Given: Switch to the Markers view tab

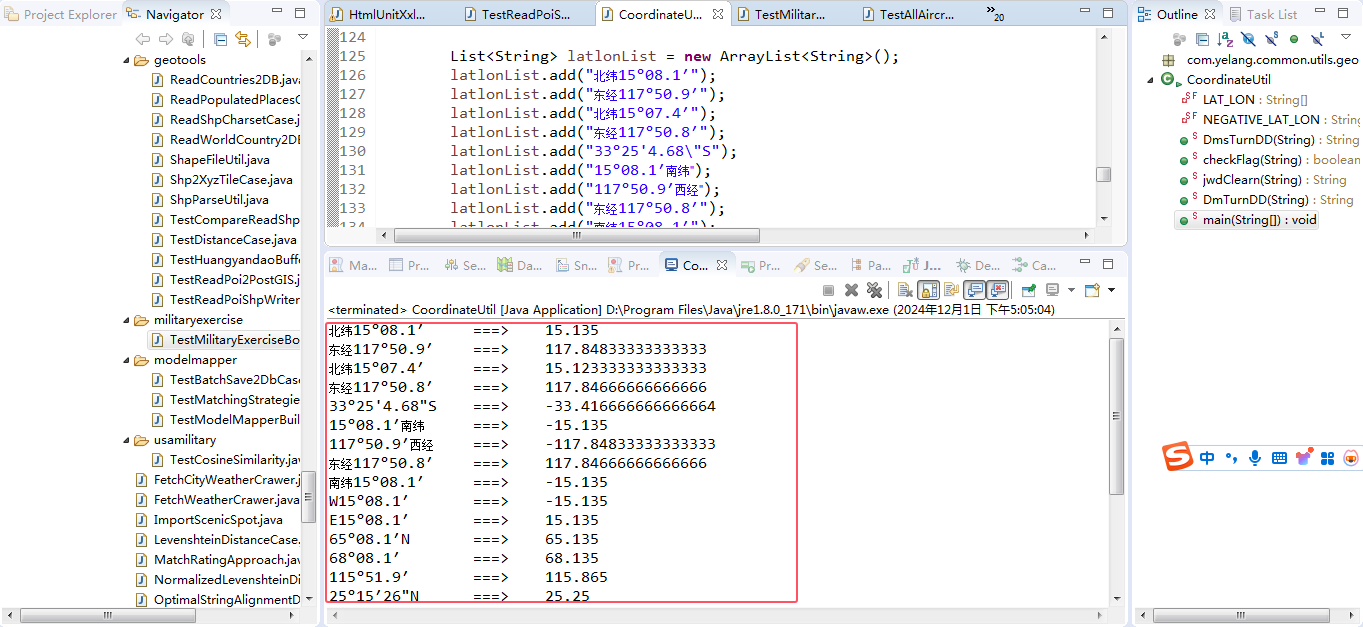Looking at the screenshot, I should click(354, 265).
